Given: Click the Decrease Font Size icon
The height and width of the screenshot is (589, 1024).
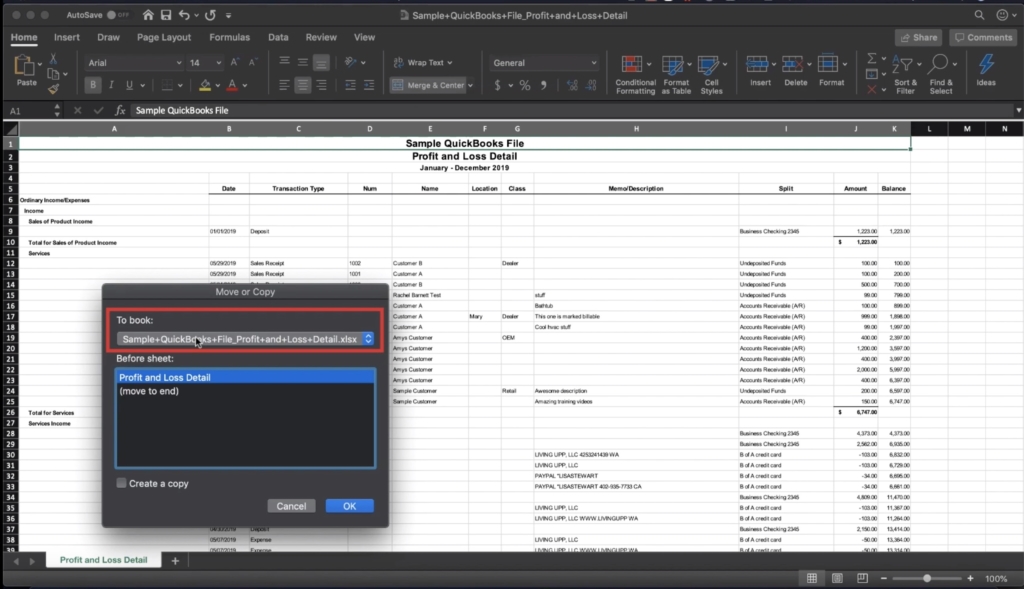Looking at the screenshot, I should tap(253, 63).
